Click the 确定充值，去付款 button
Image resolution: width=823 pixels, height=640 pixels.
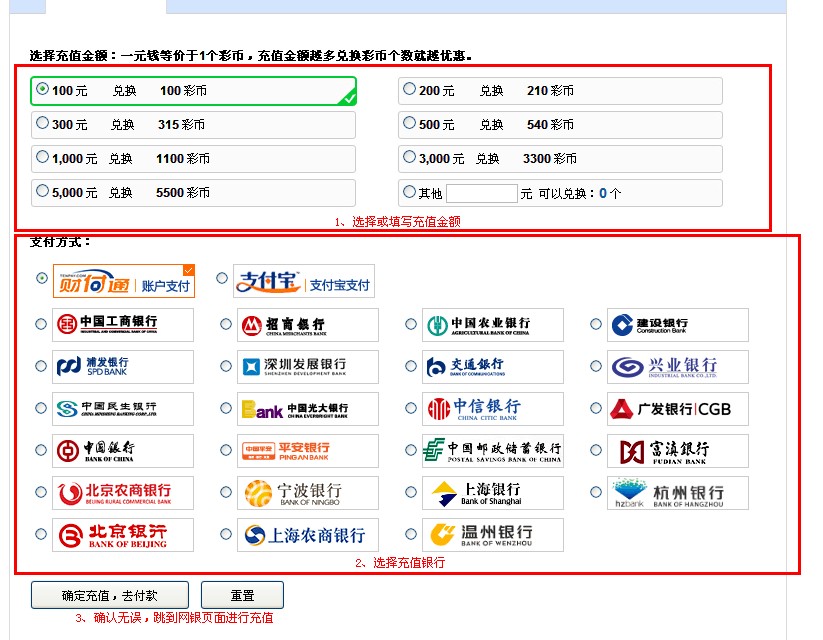tap(110, 595)
